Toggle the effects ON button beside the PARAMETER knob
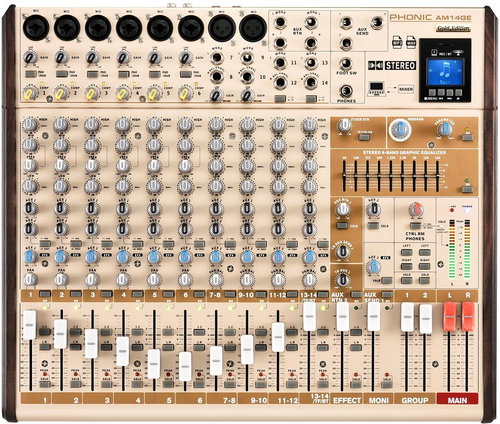This screenshot has width=500, height=424. (467, 137)
